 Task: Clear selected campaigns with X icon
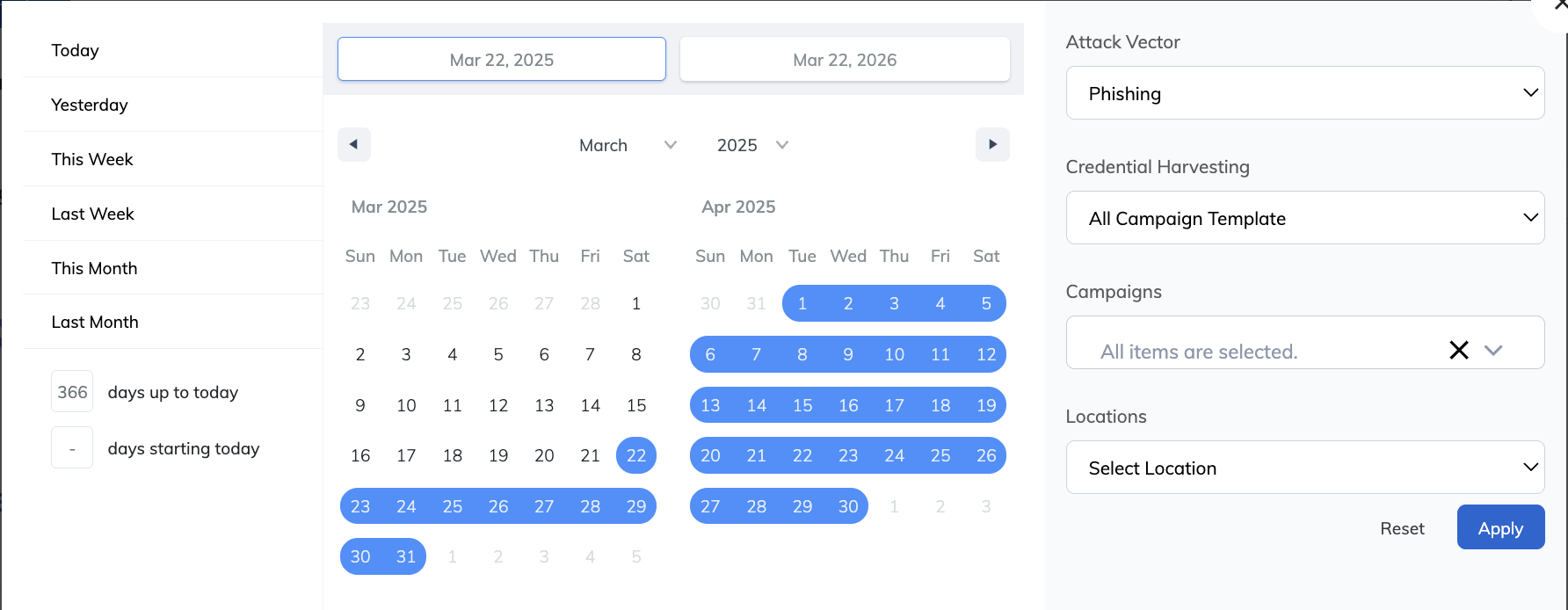pyautogui.click(x=1459, y=350)
